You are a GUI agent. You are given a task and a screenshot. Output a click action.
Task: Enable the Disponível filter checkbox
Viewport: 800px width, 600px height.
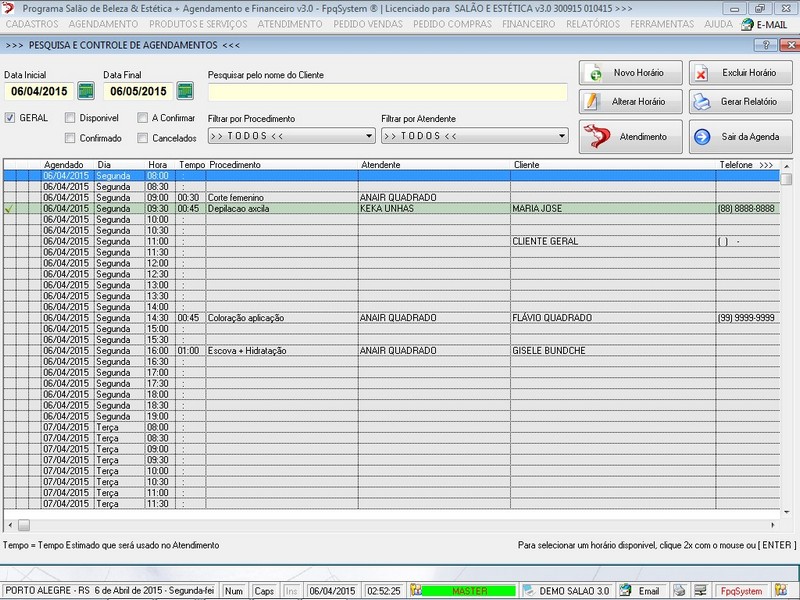(70, 118)
